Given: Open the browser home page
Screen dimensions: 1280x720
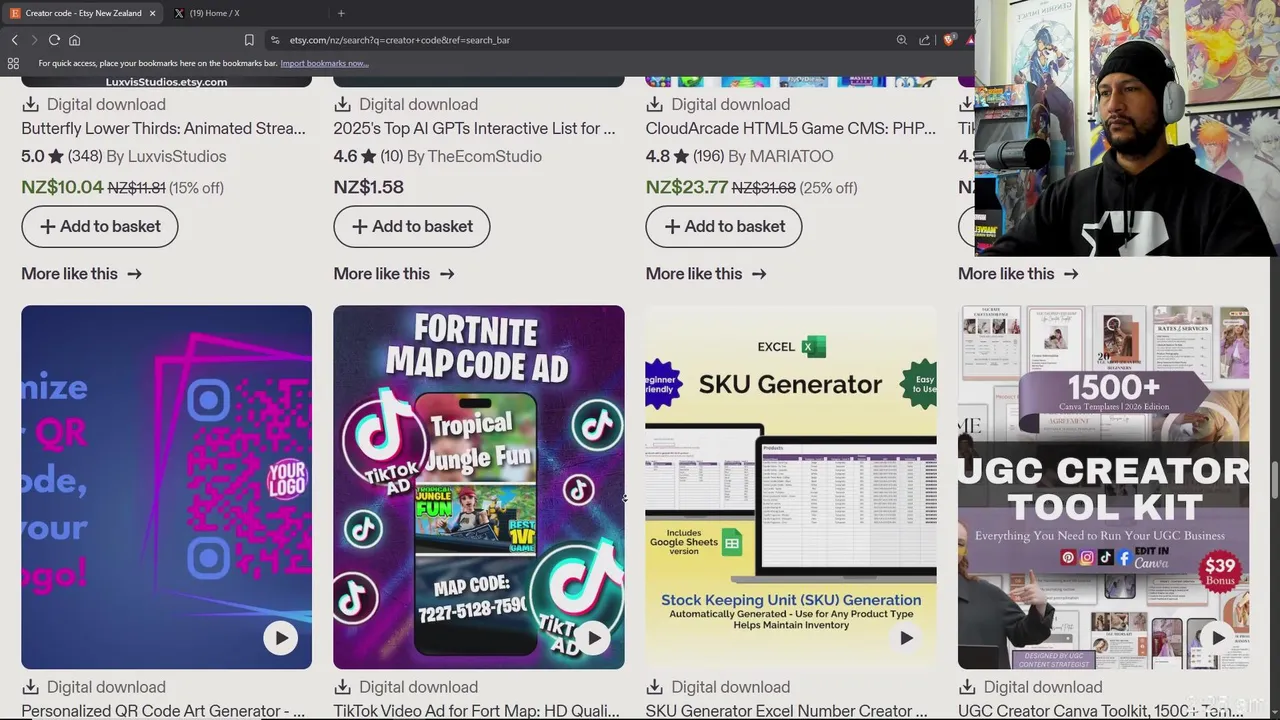Looking at the screenshot, I should tap(74, 40).
